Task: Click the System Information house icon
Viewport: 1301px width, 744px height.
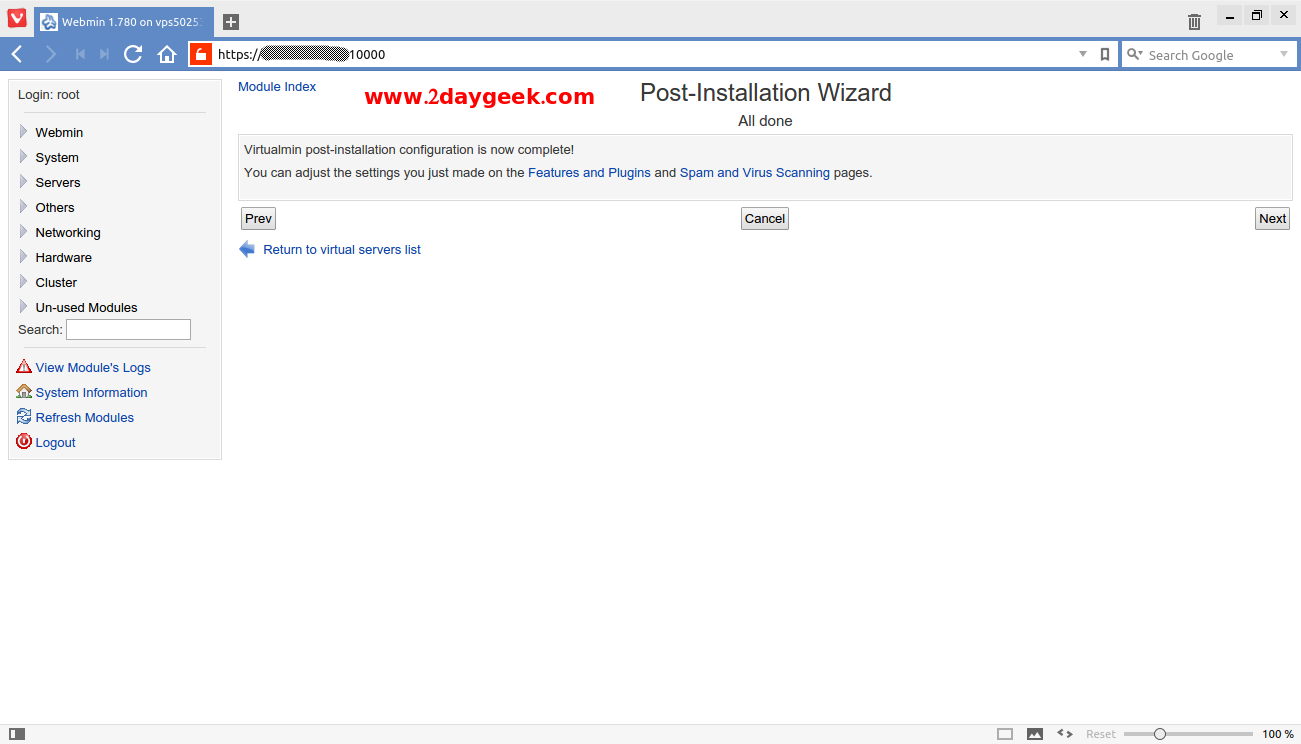Action: tap(24, 392)
